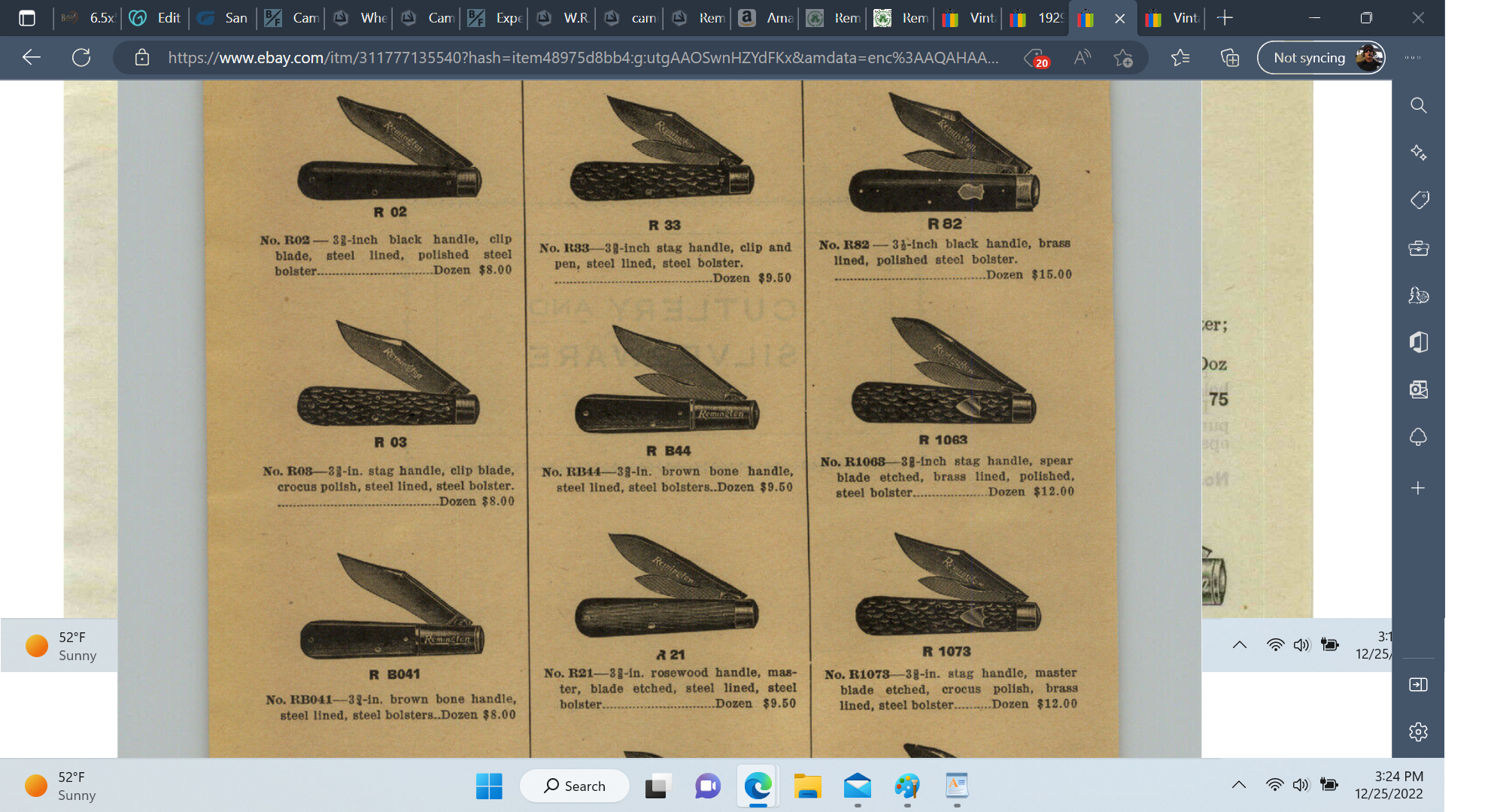This screenshot has width=1485, height=812.
Task: Open WordPad on the taskbar
Action: coord(957,786)
